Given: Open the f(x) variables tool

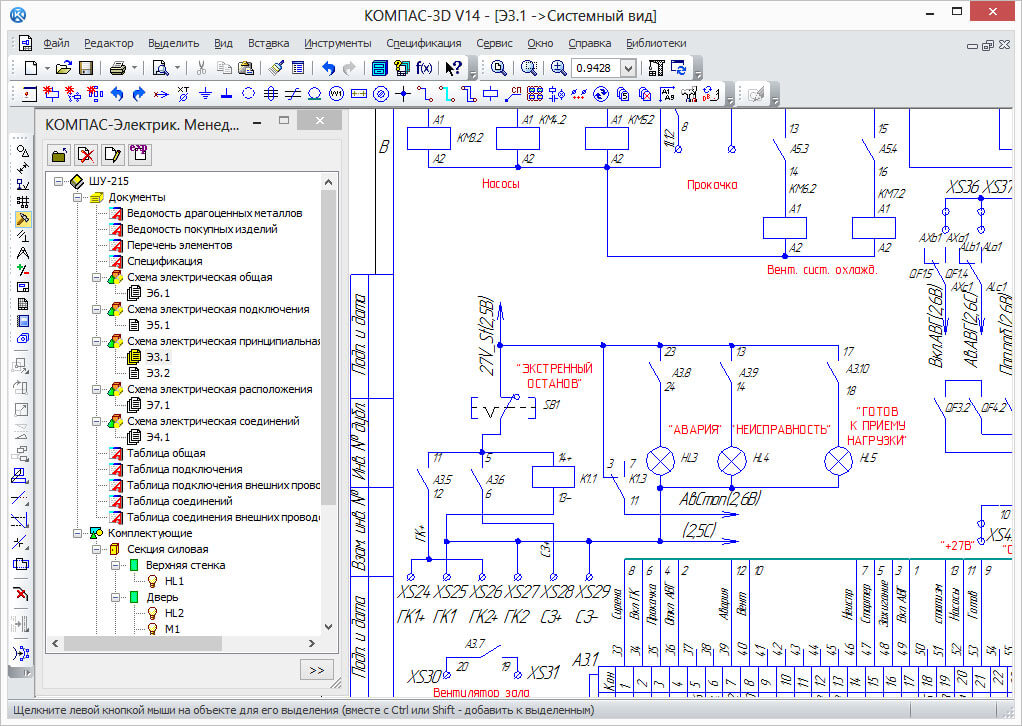Looking at the screenshot, I should (x=425, y=68).
